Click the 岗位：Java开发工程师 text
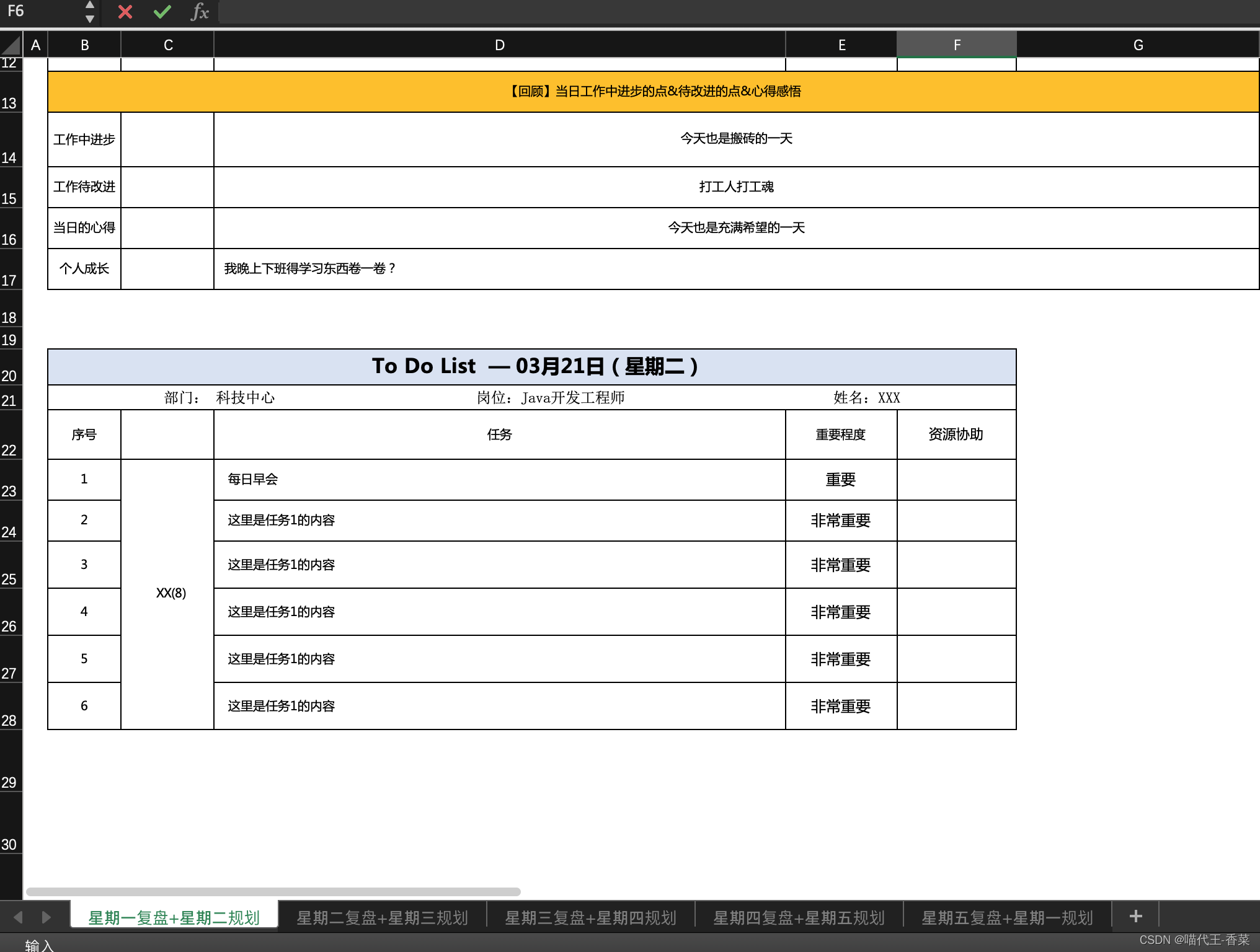 (551, 398)
